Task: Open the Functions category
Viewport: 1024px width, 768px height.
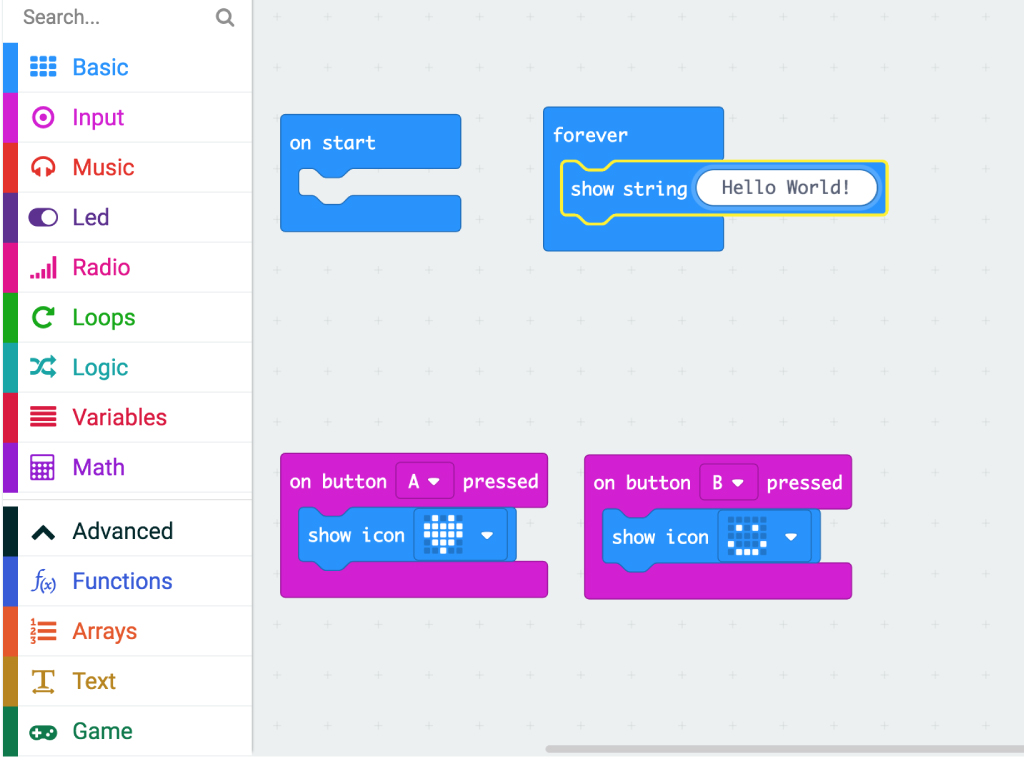Action: [127, 581]
